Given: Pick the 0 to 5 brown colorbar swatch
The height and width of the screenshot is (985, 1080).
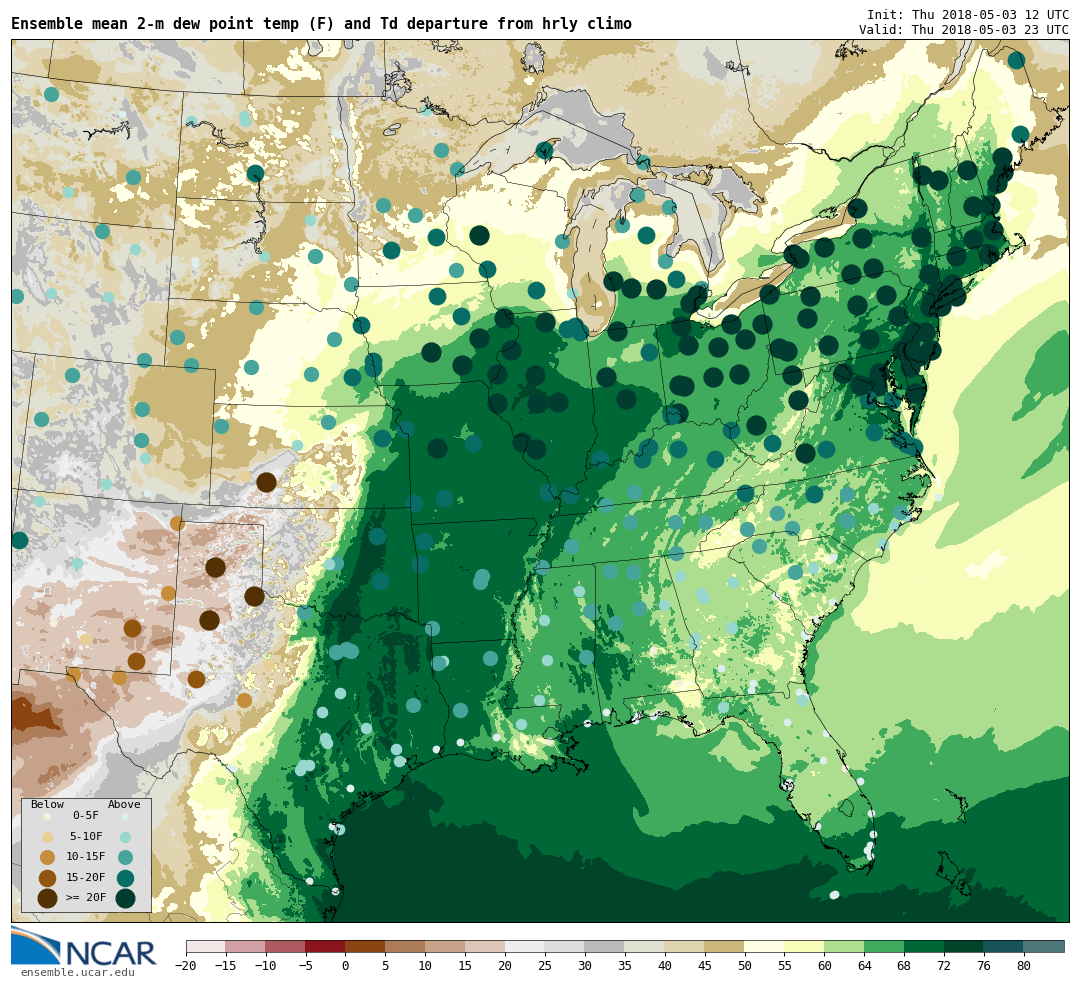Looking at the screenshot, I should pos(366,947).
